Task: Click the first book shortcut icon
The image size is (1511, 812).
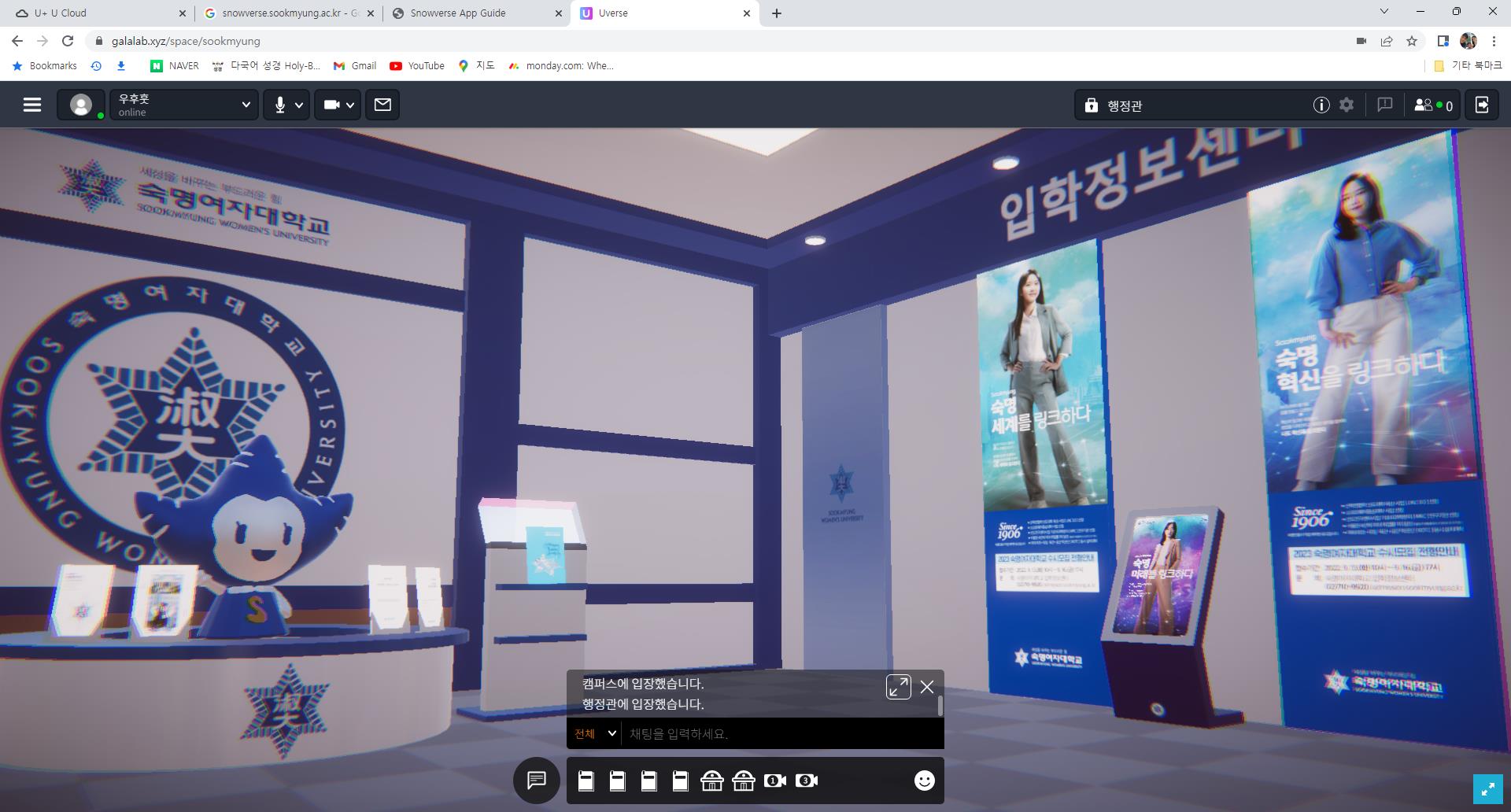Action: pyautogui.click(x=586, y=781)
